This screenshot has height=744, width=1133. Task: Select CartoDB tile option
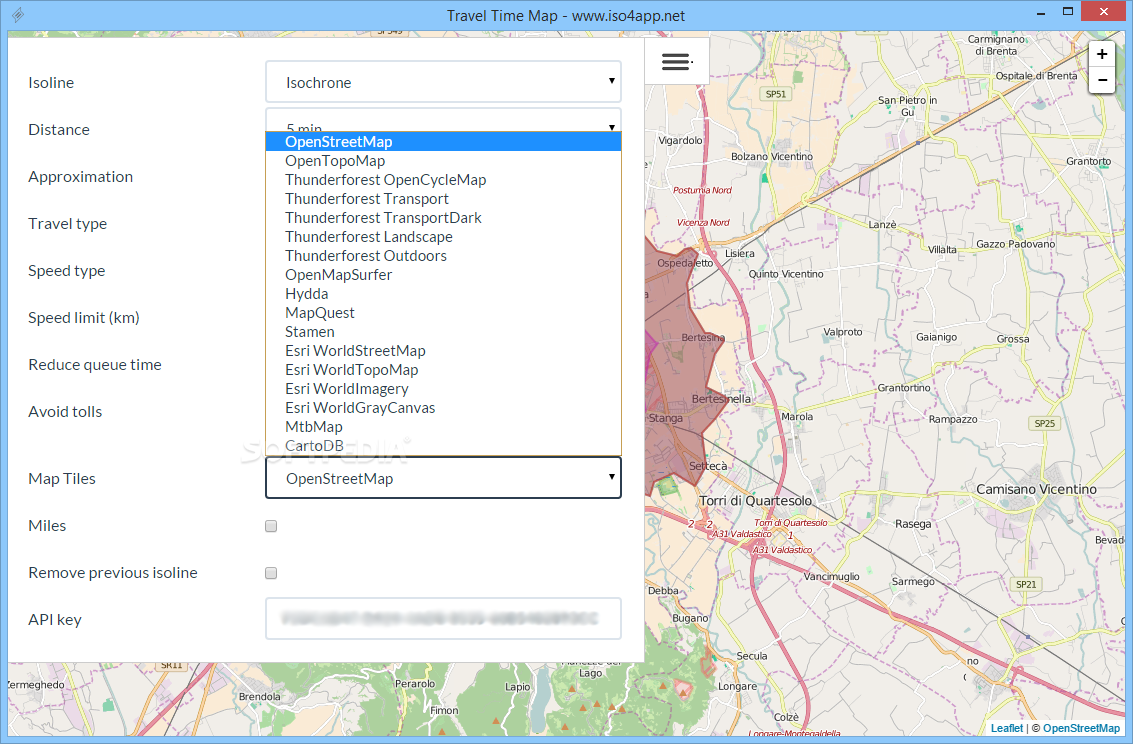tap(443, 446)
